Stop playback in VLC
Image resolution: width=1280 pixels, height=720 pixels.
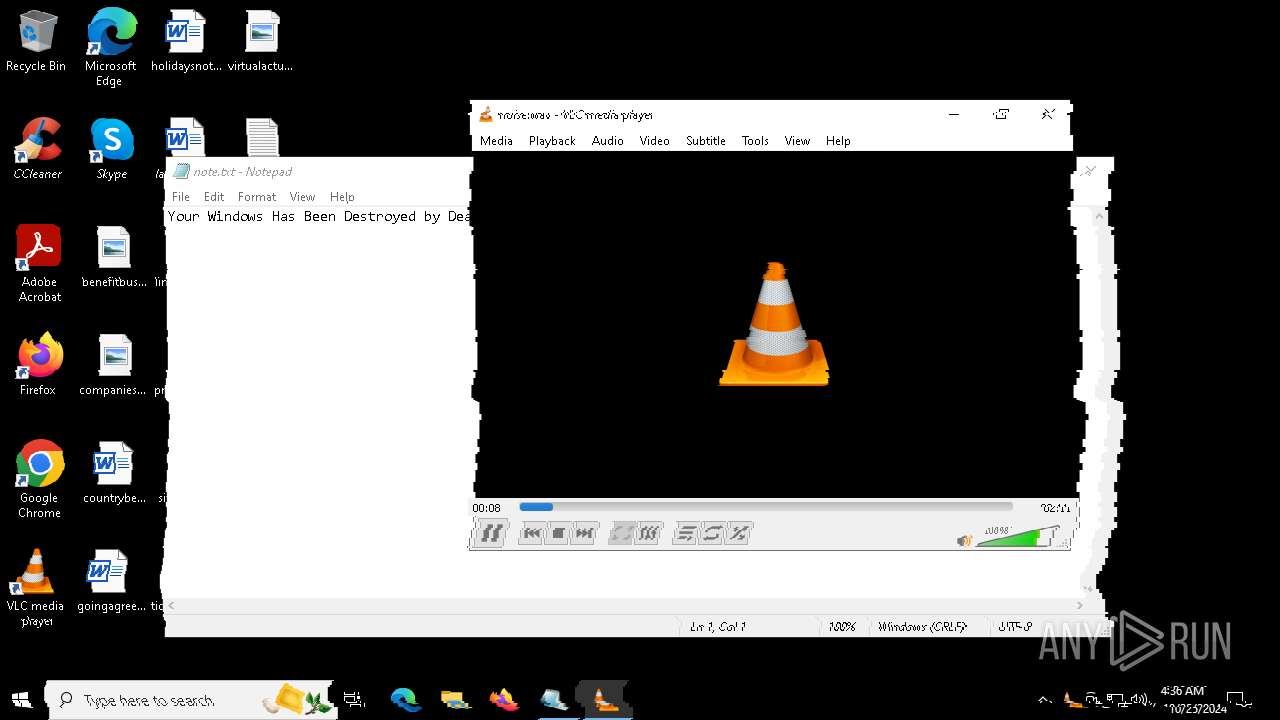[558, 533]
